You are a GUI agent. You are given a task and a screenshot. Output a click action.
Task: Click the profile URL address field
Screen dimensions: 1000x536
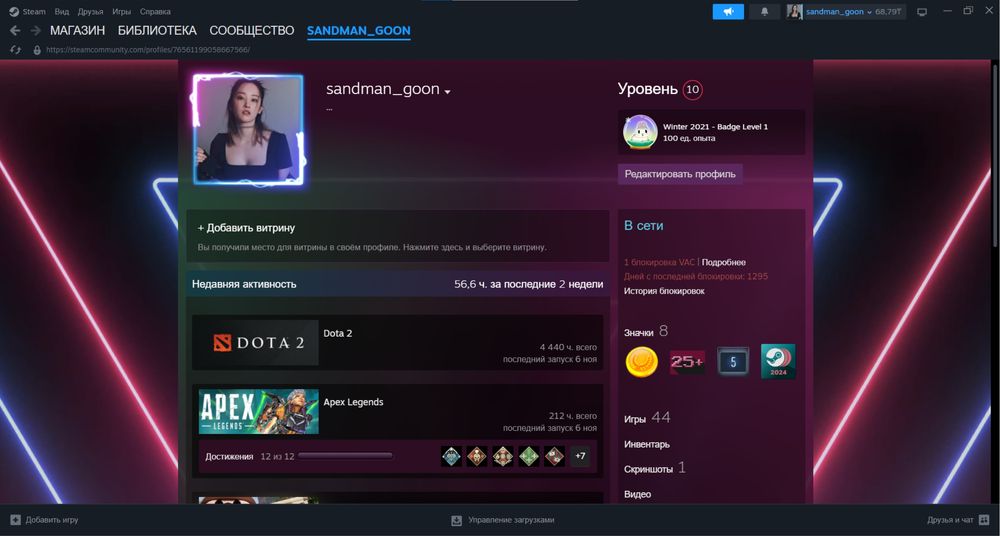tap(148, 49)
